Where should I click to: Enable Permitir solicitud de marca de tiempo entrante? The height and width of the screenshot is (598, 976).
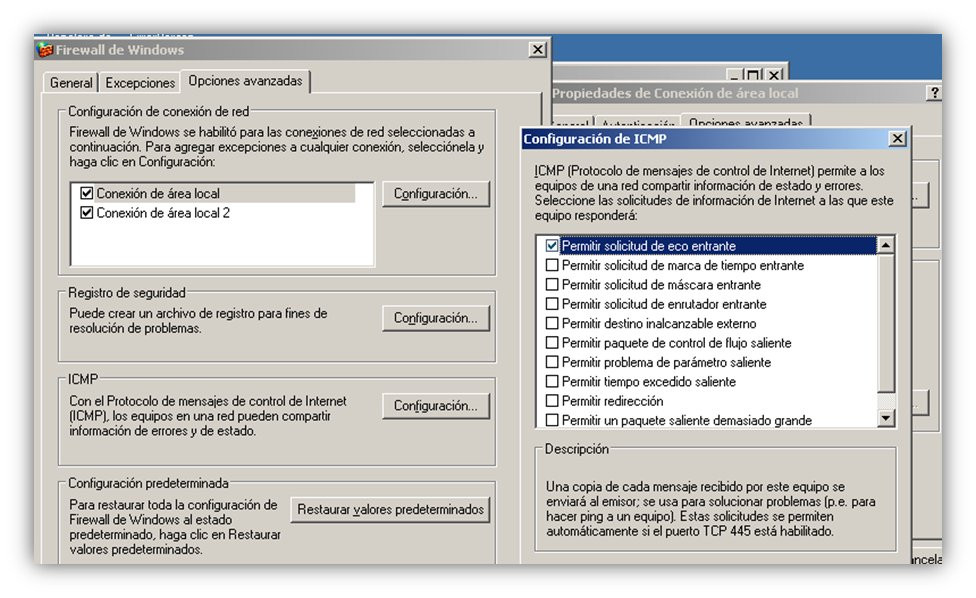[551, 265]
